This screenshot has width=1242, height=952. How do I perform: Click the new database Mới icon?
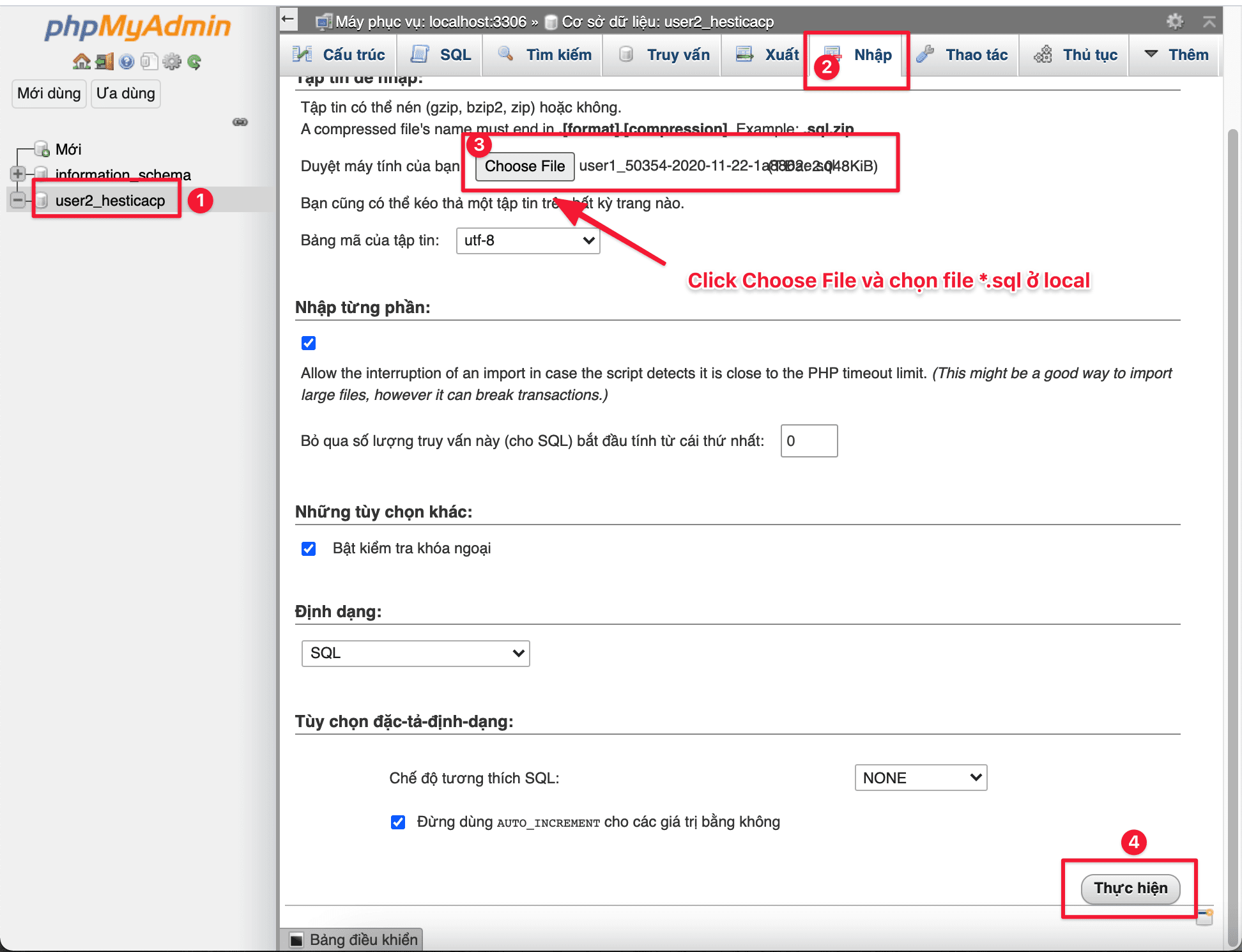42,150
